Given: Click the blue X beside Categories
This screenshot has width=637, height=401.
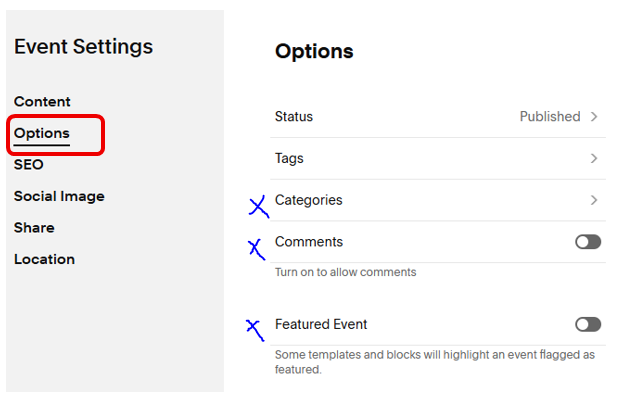Looking at the screenshot, I should [258, 206].
